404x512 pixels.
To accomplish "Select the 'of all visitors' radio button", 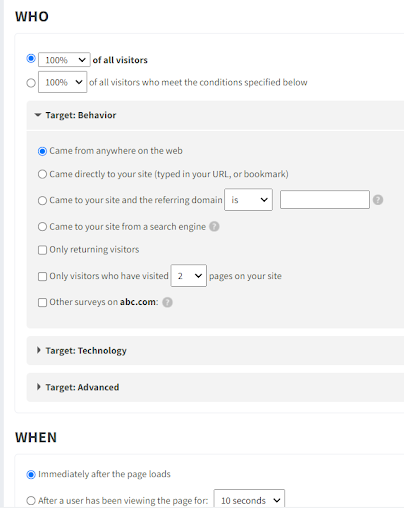I will [31, 59].
